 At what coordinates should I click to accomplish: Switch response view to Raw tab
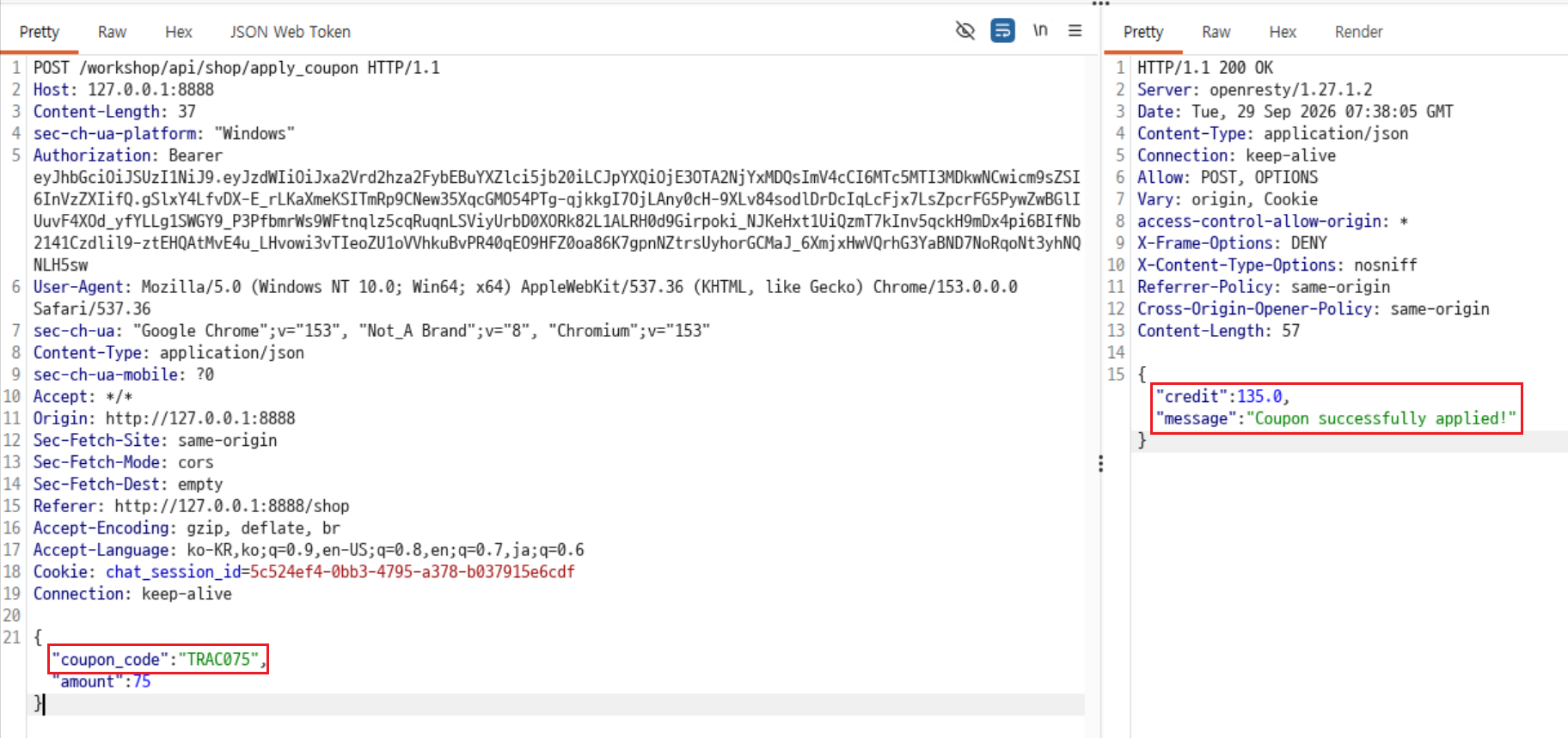tap(1216, 32)
